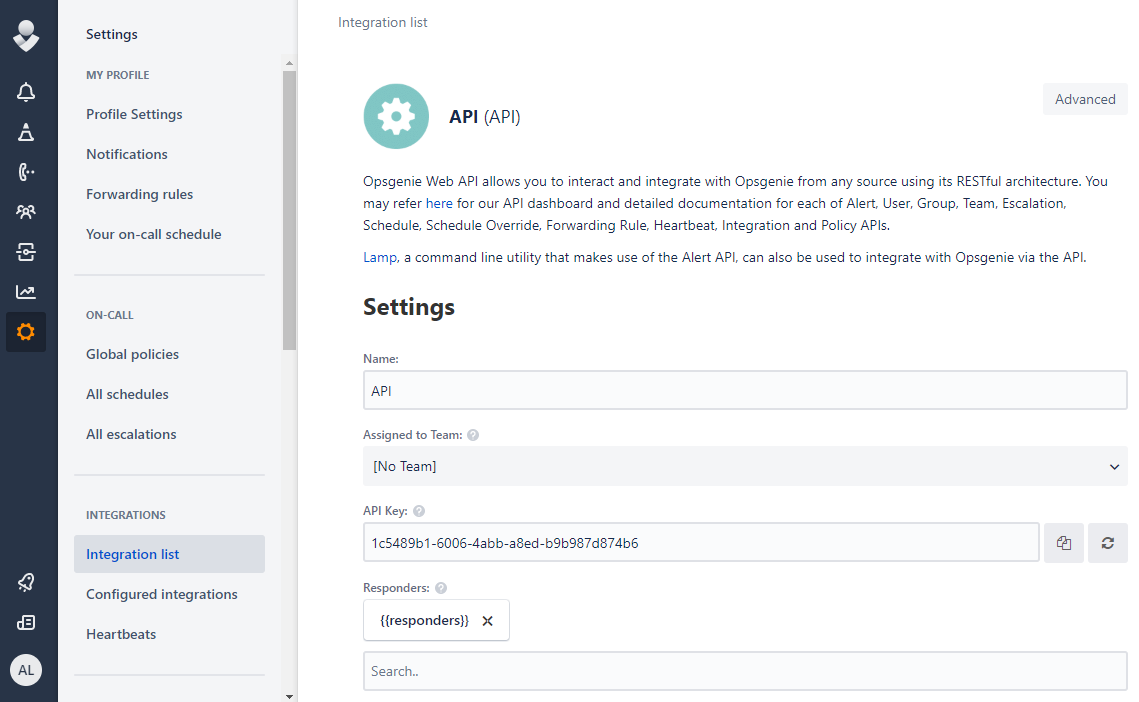1139x702 pixels.
Task: Regenerate the API key with refresh icon
Action: 1108,543
